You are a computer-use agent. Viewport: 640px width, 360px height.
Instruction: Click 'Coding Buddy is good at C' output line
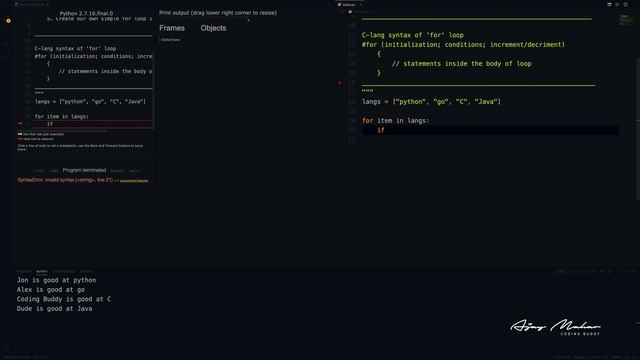click(x=64, y=299)
